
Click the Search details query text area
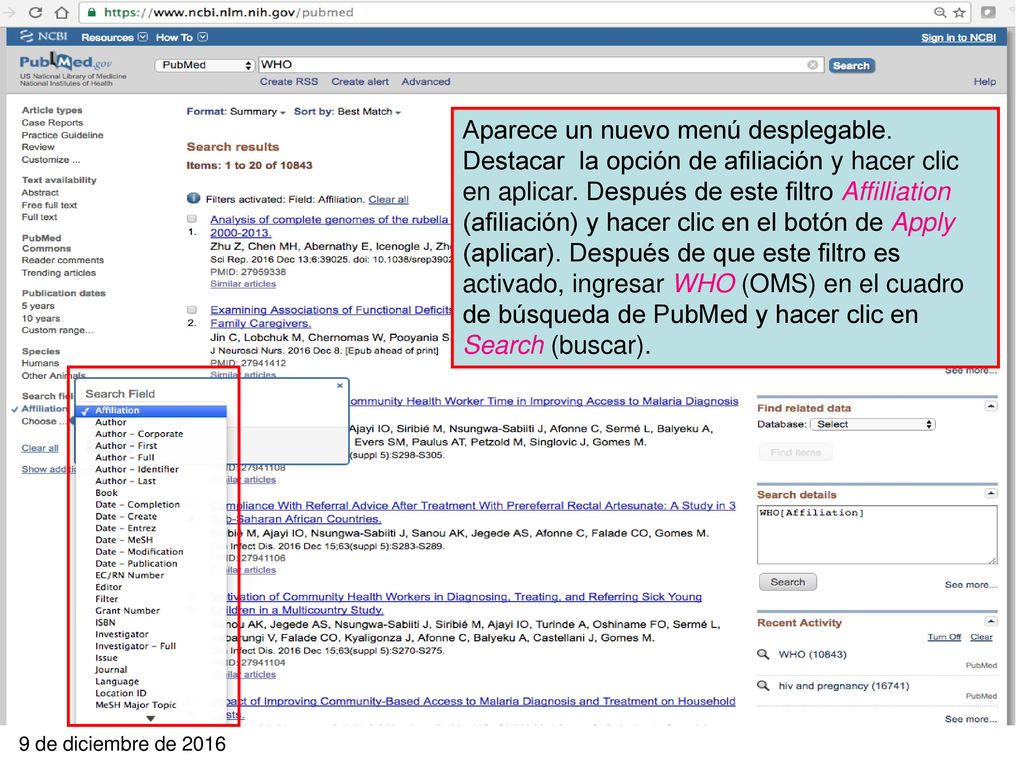(877, 534)
